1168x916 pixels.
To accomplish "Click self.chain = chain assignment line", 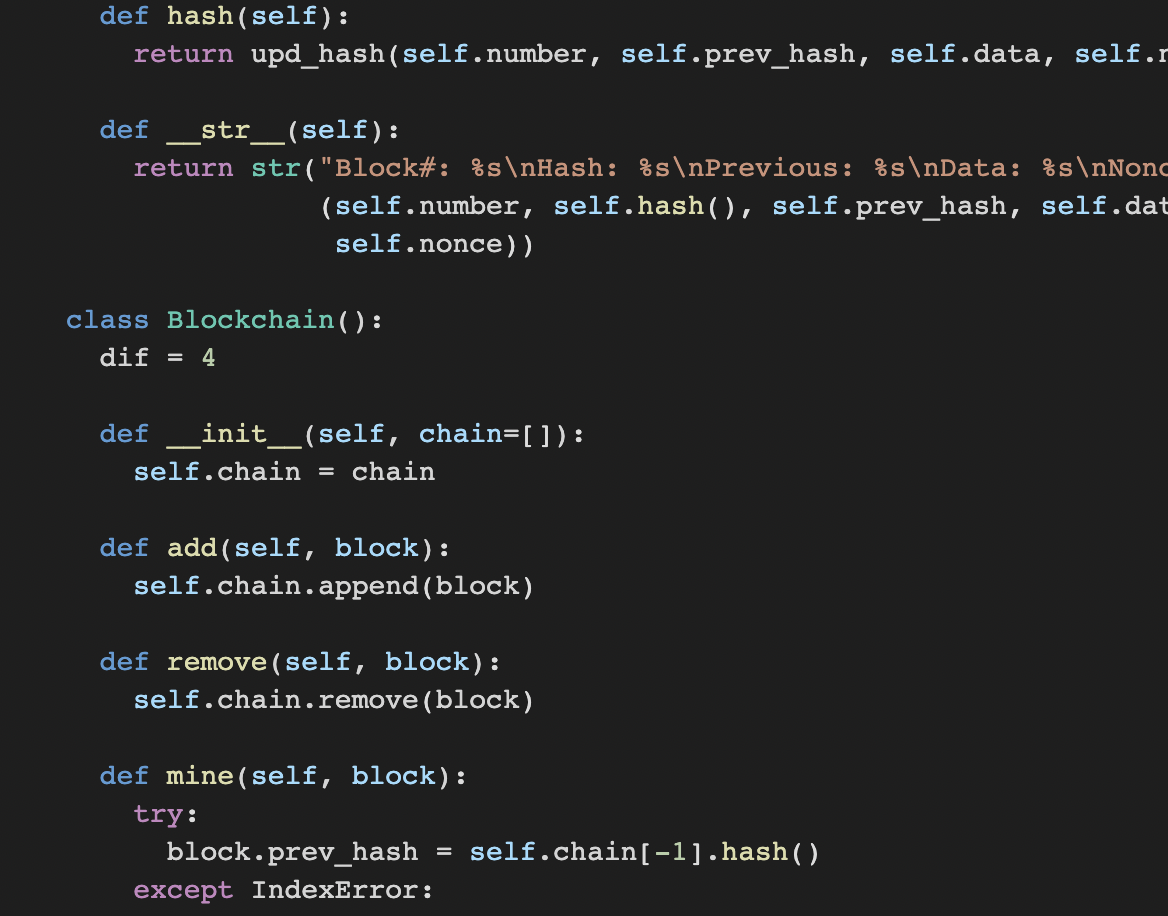I will 284,472.
